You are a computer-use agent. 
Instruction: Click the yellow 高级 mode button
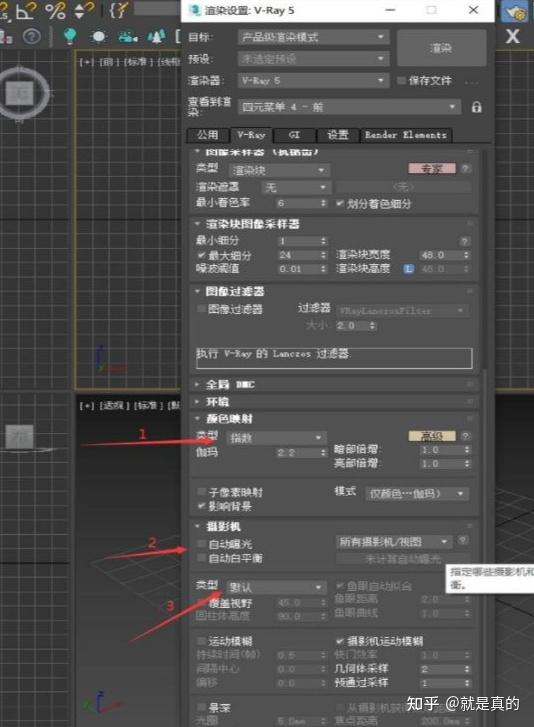432,436
